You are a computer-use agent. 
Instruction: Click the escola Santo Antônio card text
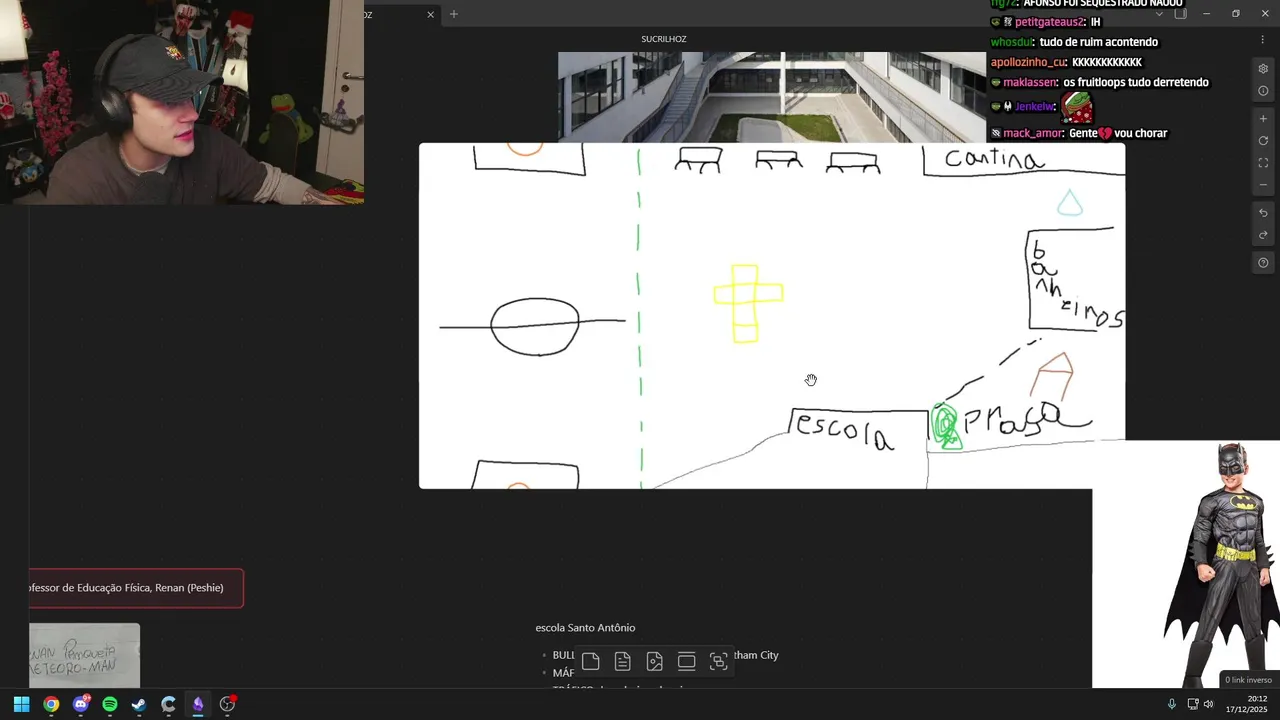585,628
